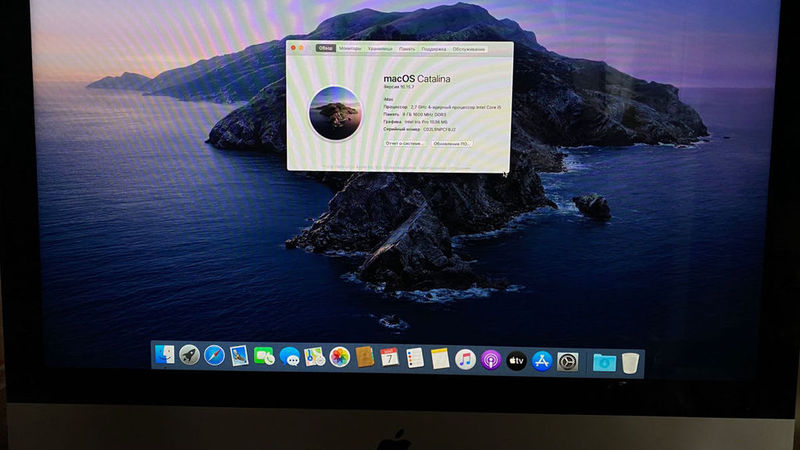Image resolution: width=800 pixels, height=450 pixels.
Task: Open Podcasts purple icon in Dock
Action: (x=491, y=360)
